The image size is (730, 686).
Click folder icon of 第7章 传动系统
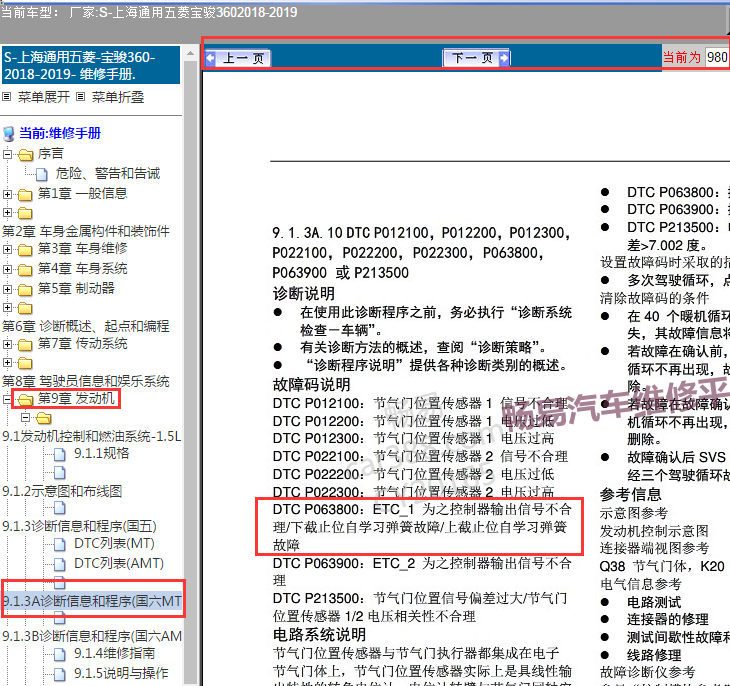(26, 345)
